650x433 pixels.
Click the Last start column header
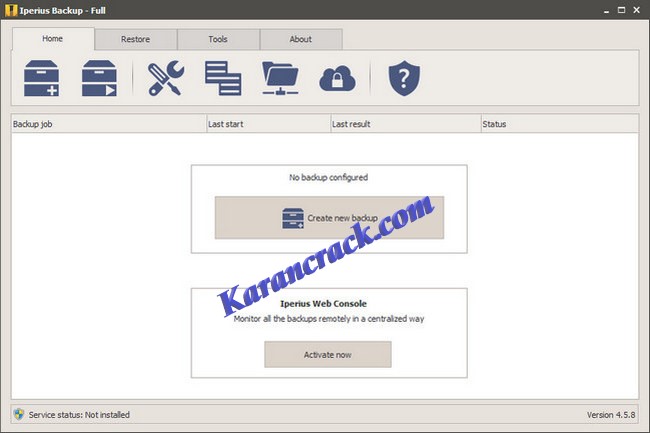268,124
